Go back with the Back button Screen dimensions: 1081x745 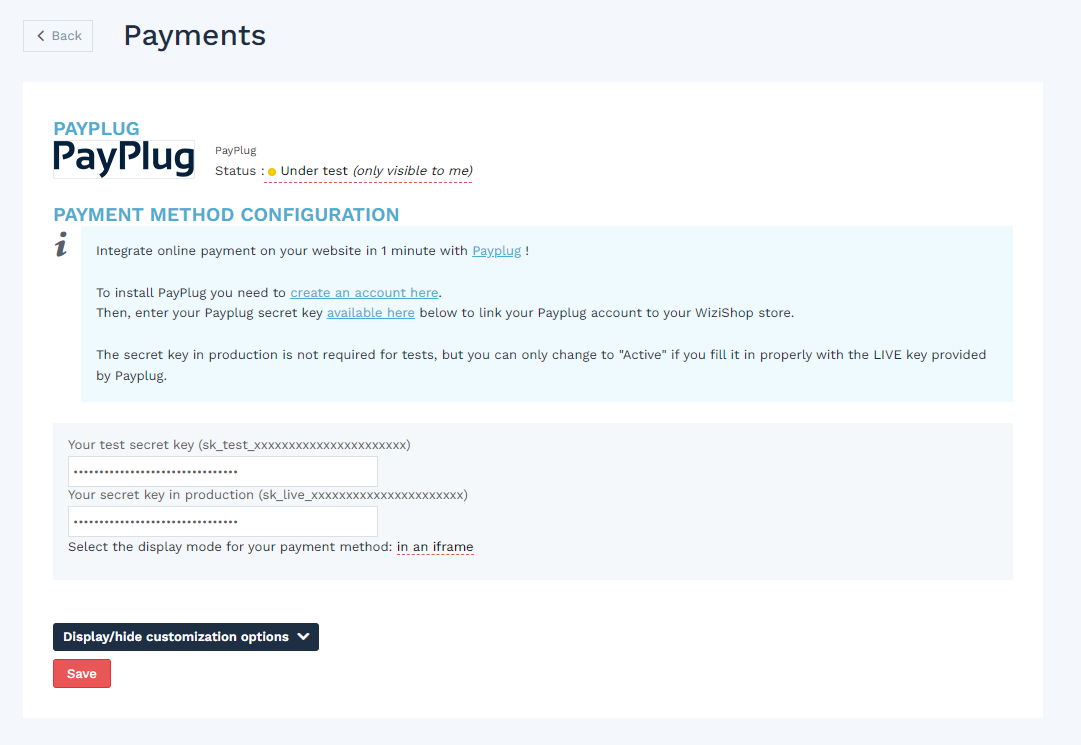point(58,36)
